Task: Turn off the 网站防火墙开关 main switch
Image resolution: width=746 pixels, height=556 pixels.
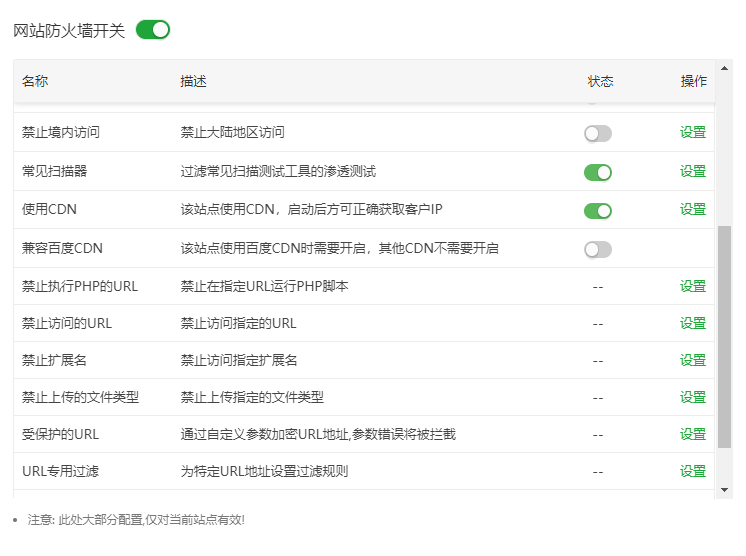Action: tap(153, 30)
